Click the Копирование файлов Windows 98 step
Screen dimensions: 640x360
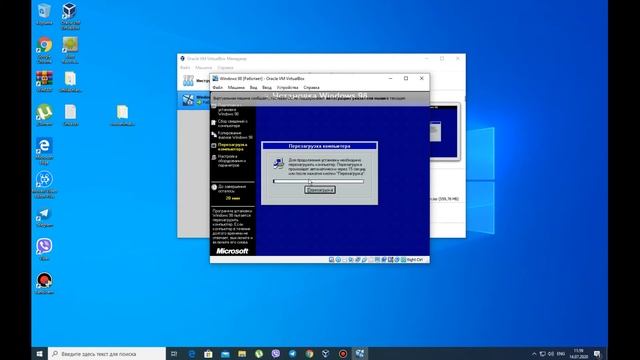coord(232,135)
